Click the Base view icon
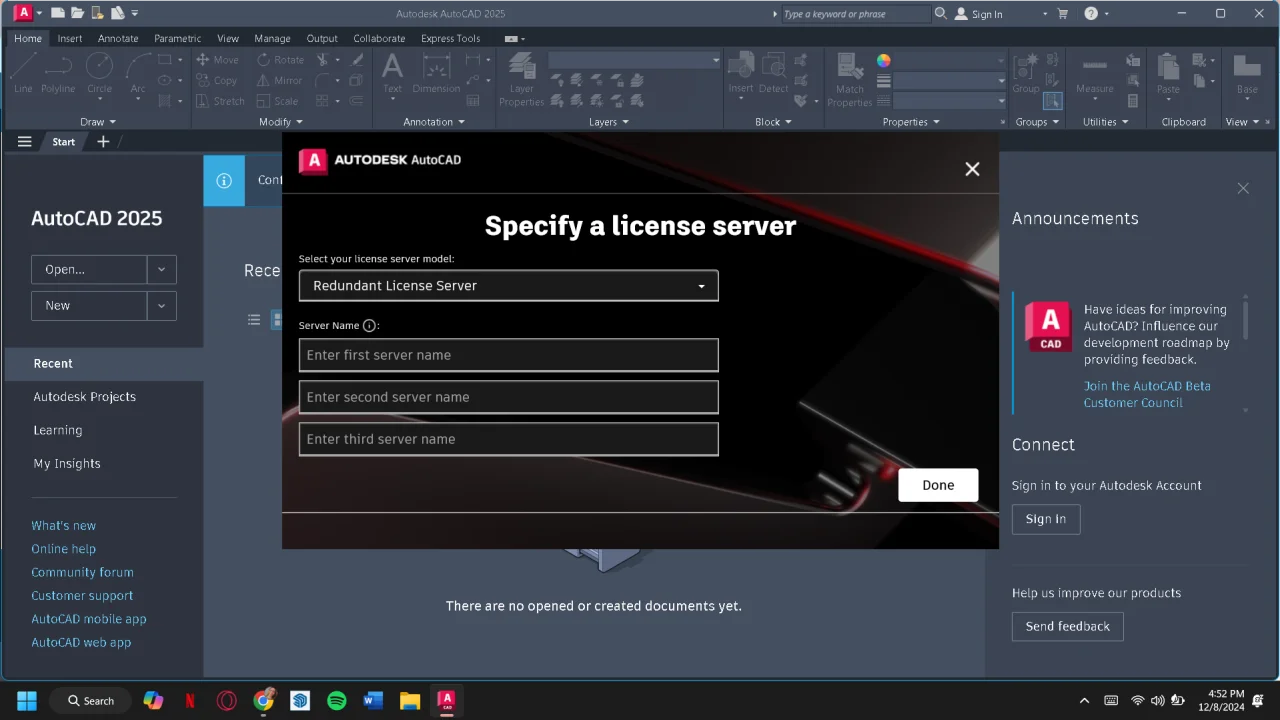1280x720 pixels. [1247, 74]
